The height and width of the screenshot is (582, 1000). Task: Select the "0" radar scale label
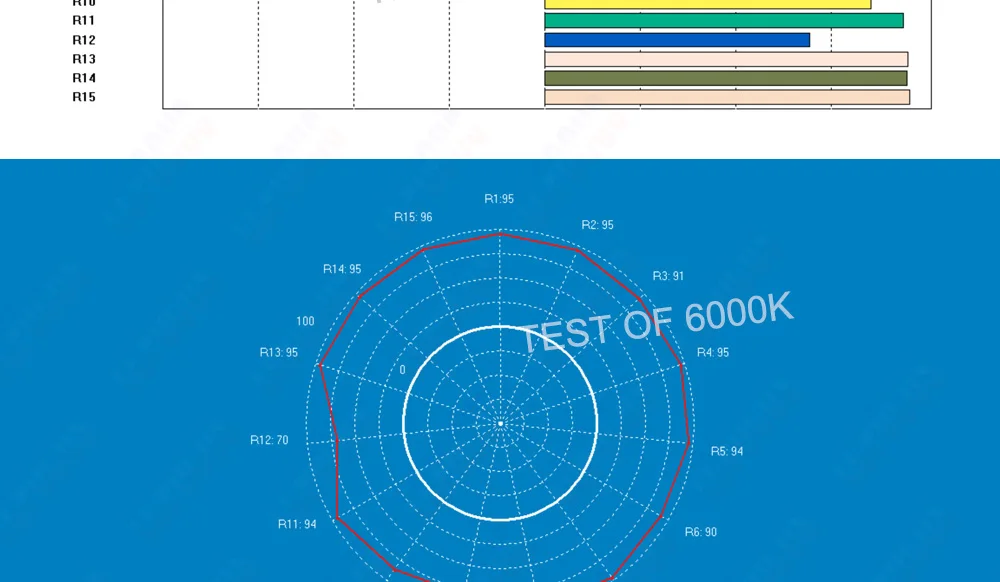402,370
